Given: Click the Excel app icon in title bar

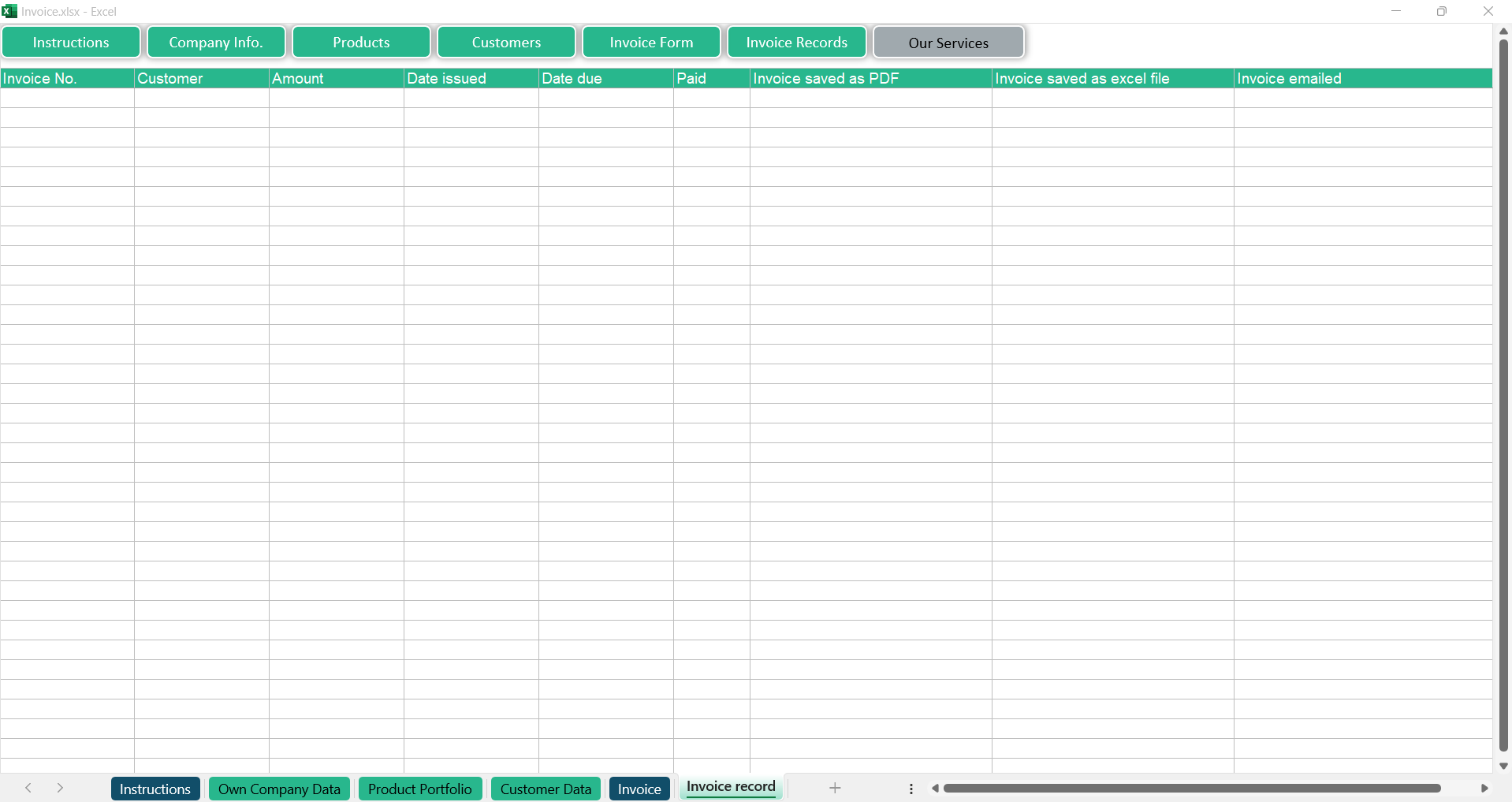Looking at the screenshot, I should coord(9,11).
